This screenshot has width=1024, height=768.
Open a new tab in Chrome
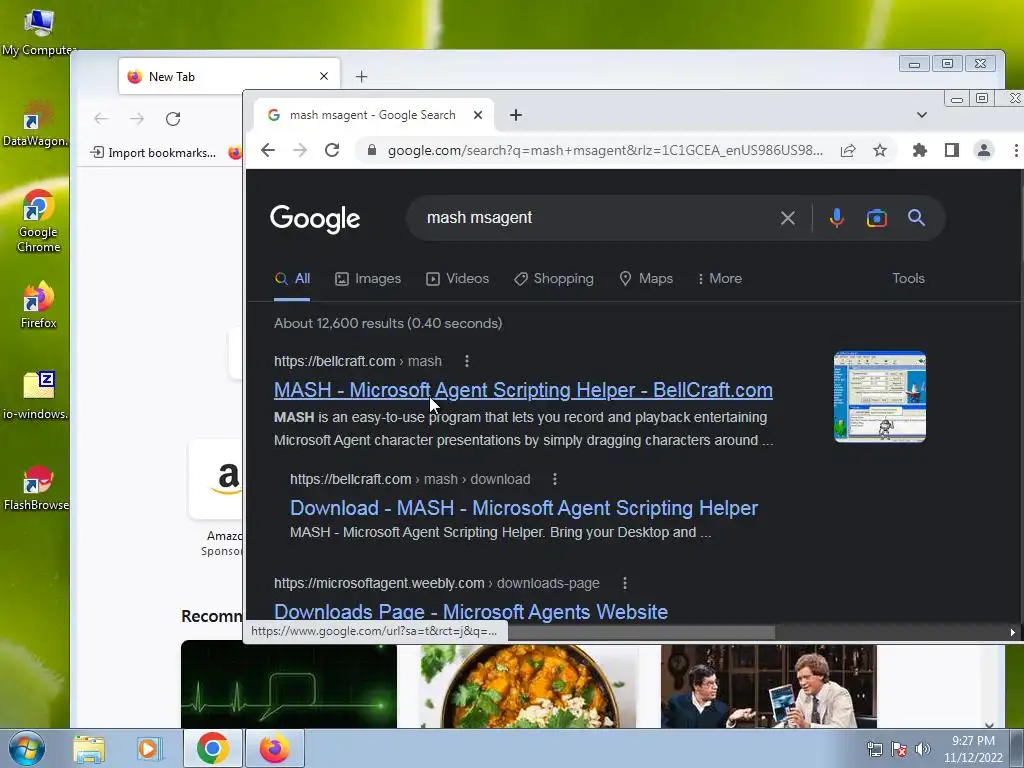pos(516,115)
